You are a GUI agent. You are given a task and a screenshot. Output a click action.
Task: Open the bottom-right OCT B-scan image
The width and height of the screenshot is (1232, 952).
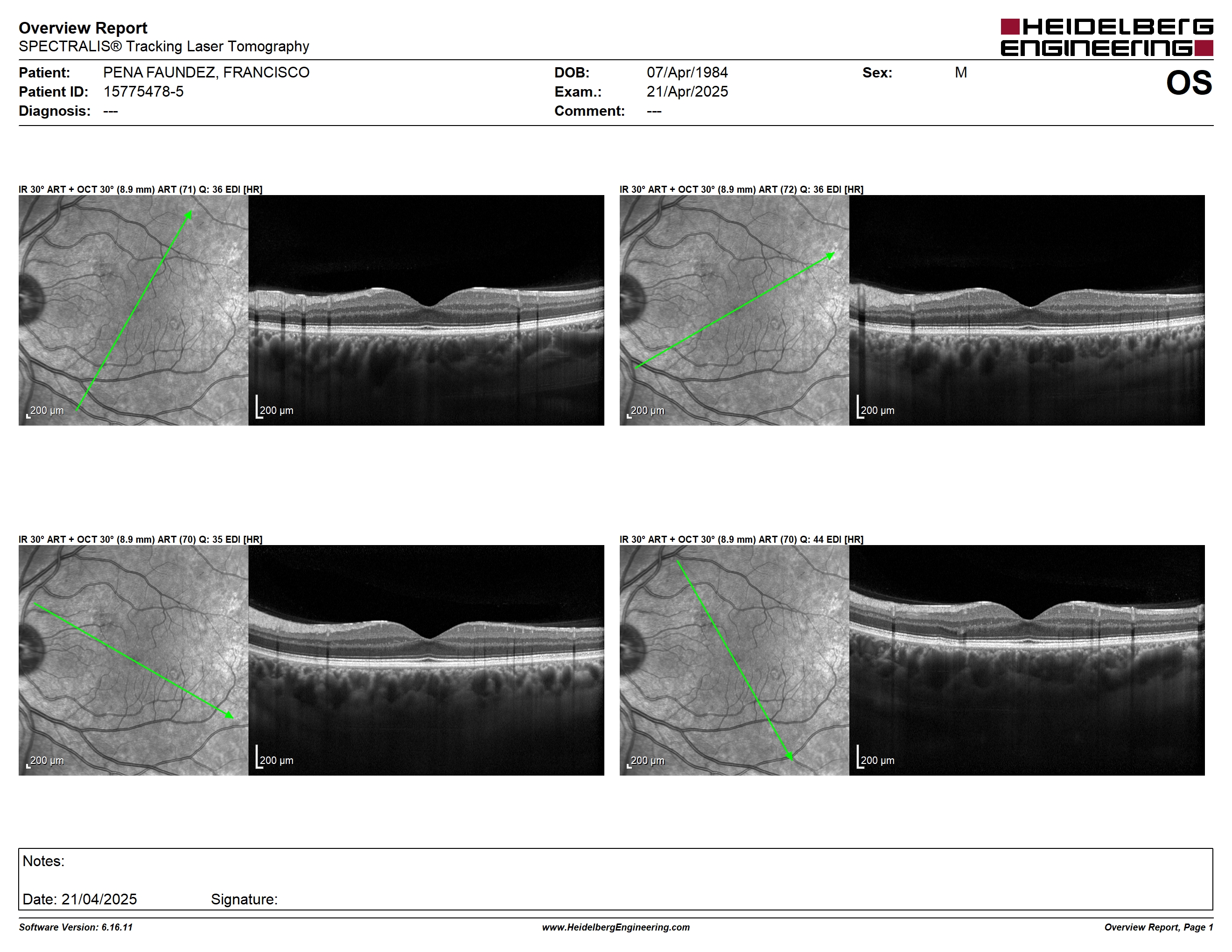(x=1027, y=660)
